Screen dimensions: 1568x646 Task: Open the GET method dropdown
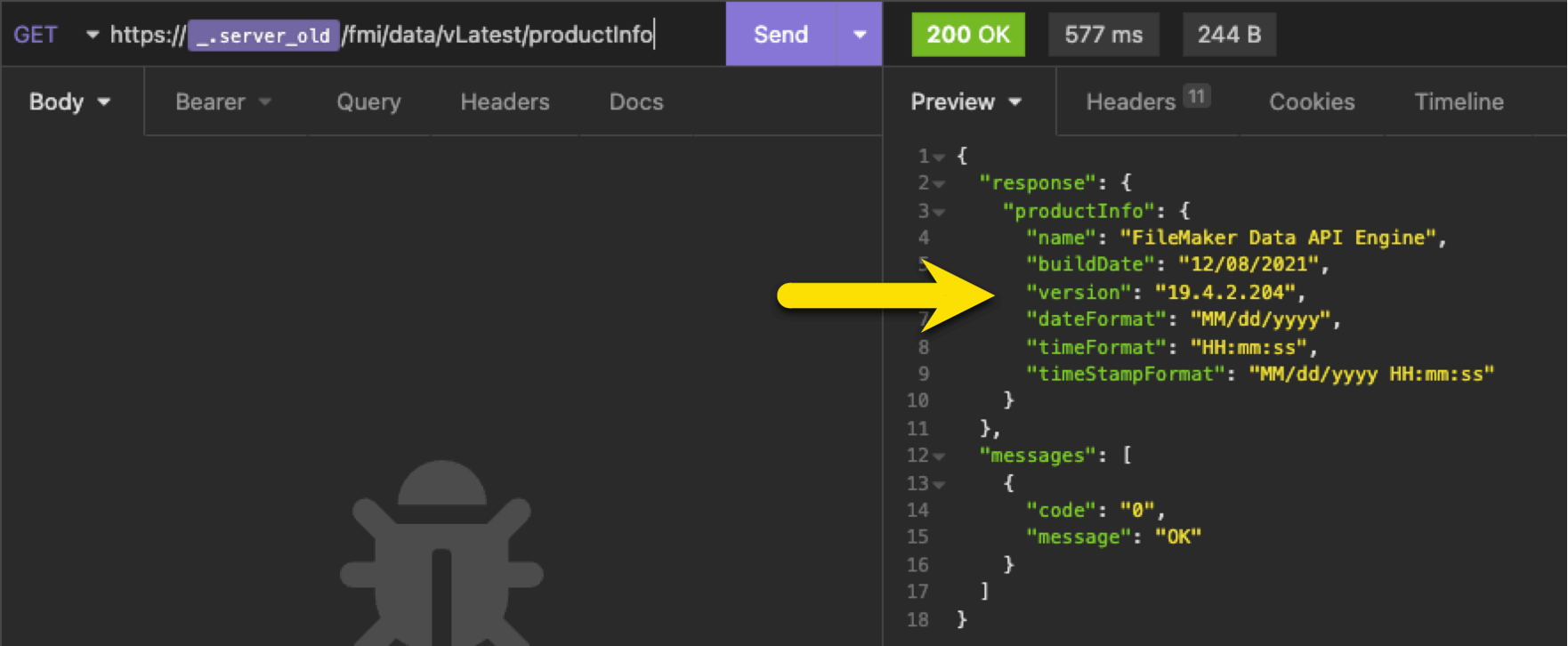pyautogui.click(x=55, y=35)
